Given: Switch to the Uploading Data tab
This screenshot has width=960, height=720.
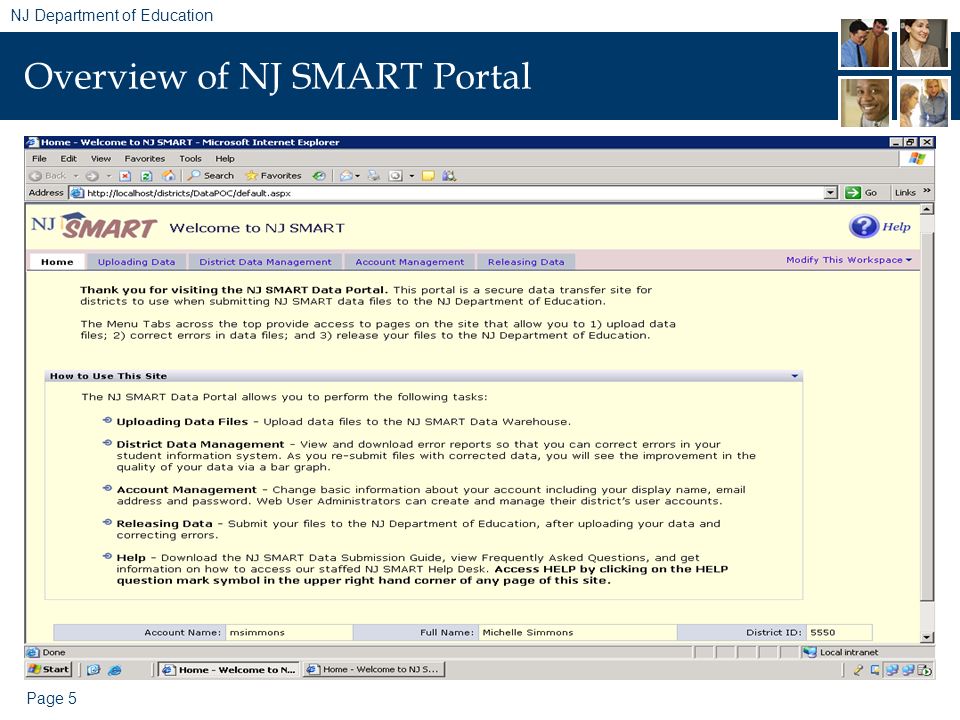Looking at the screenshot, I should (x=137, y=262).
